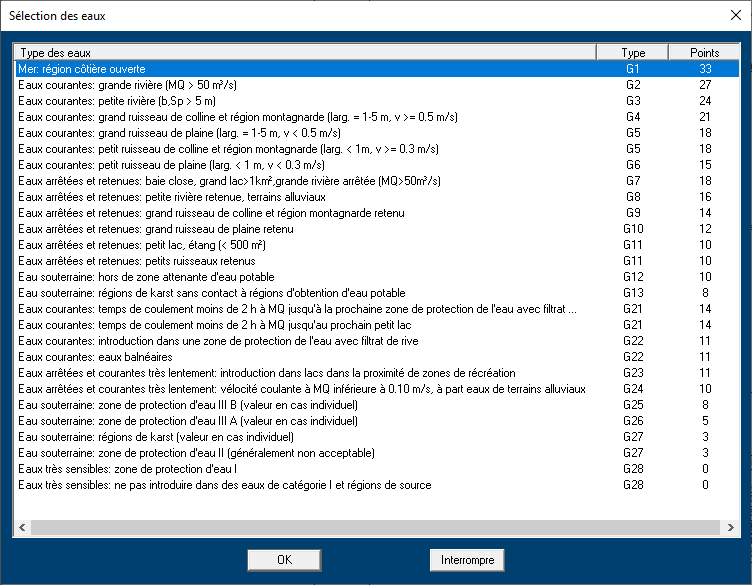Screen dimensions: 752x585
Task: Click type cell 'G24'
Action: pyautogui.click(x=633, y=389)
